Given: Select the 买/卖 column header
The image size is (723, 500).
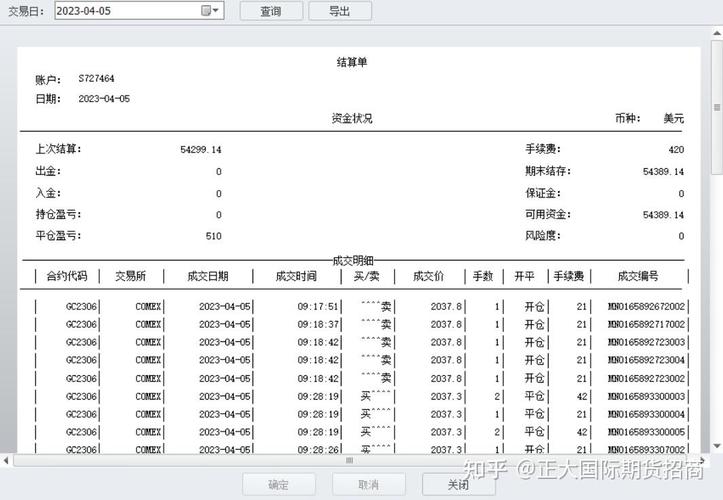Looking at the screenshot, I should tap(367, 277).
